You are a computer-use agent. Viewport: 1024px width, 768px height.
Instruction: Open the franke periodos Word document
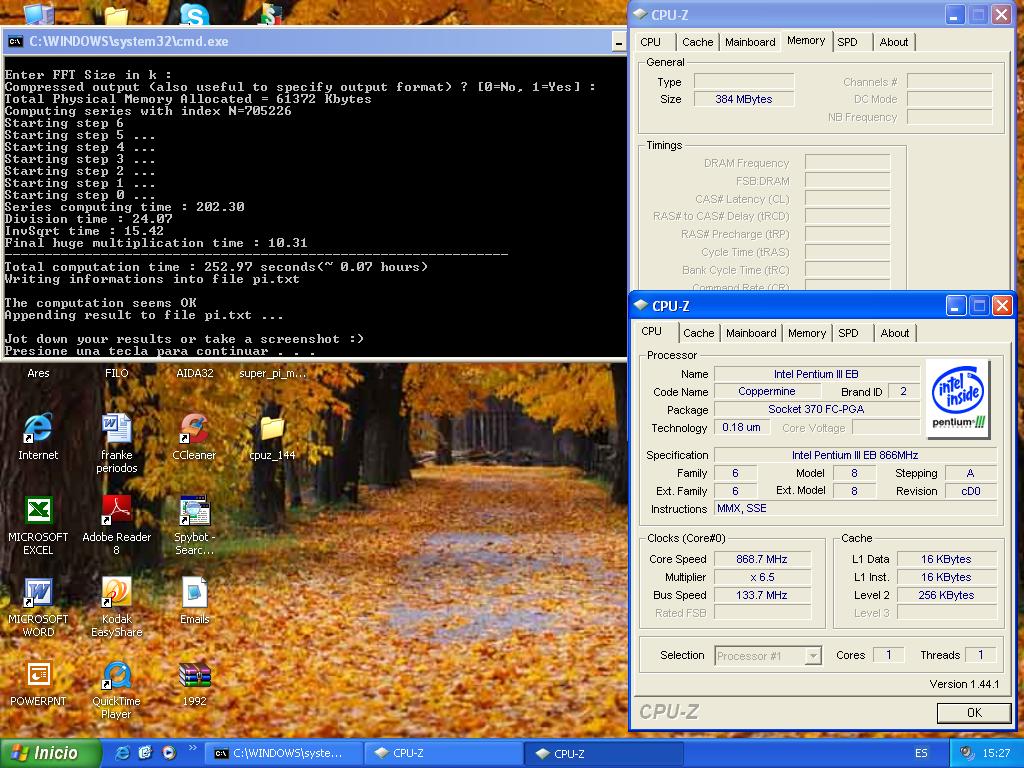pyautogui.click(x=116, y=428)
